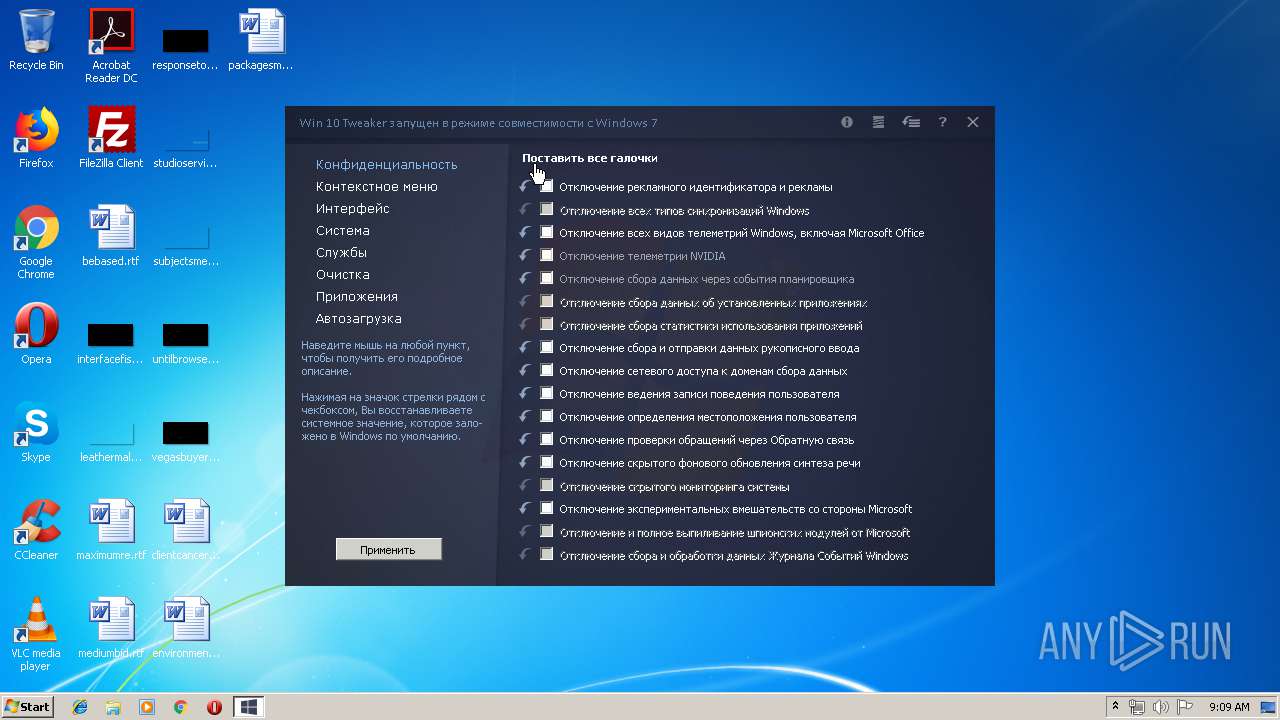This screenshot has width=1280, height=720.
Task: Select the bebased.rtf document icon
Action: pyautogui.click(x=111, y=236)
